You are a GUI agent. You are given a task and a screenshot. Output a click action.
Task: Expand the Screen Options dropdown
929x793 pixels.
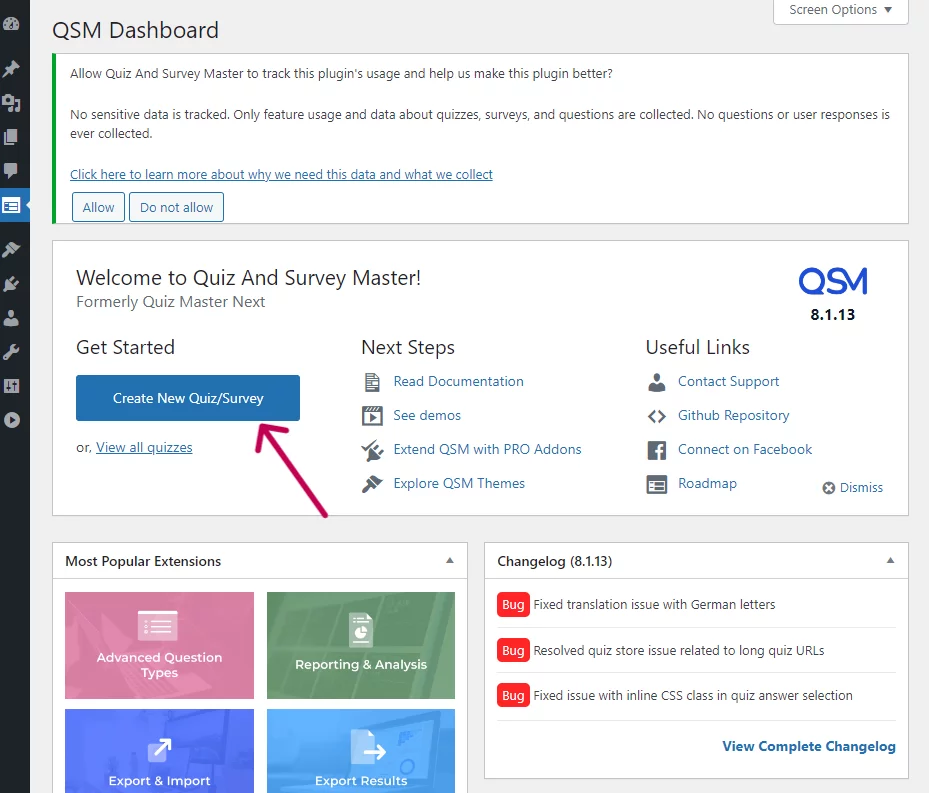pos(840,10)
